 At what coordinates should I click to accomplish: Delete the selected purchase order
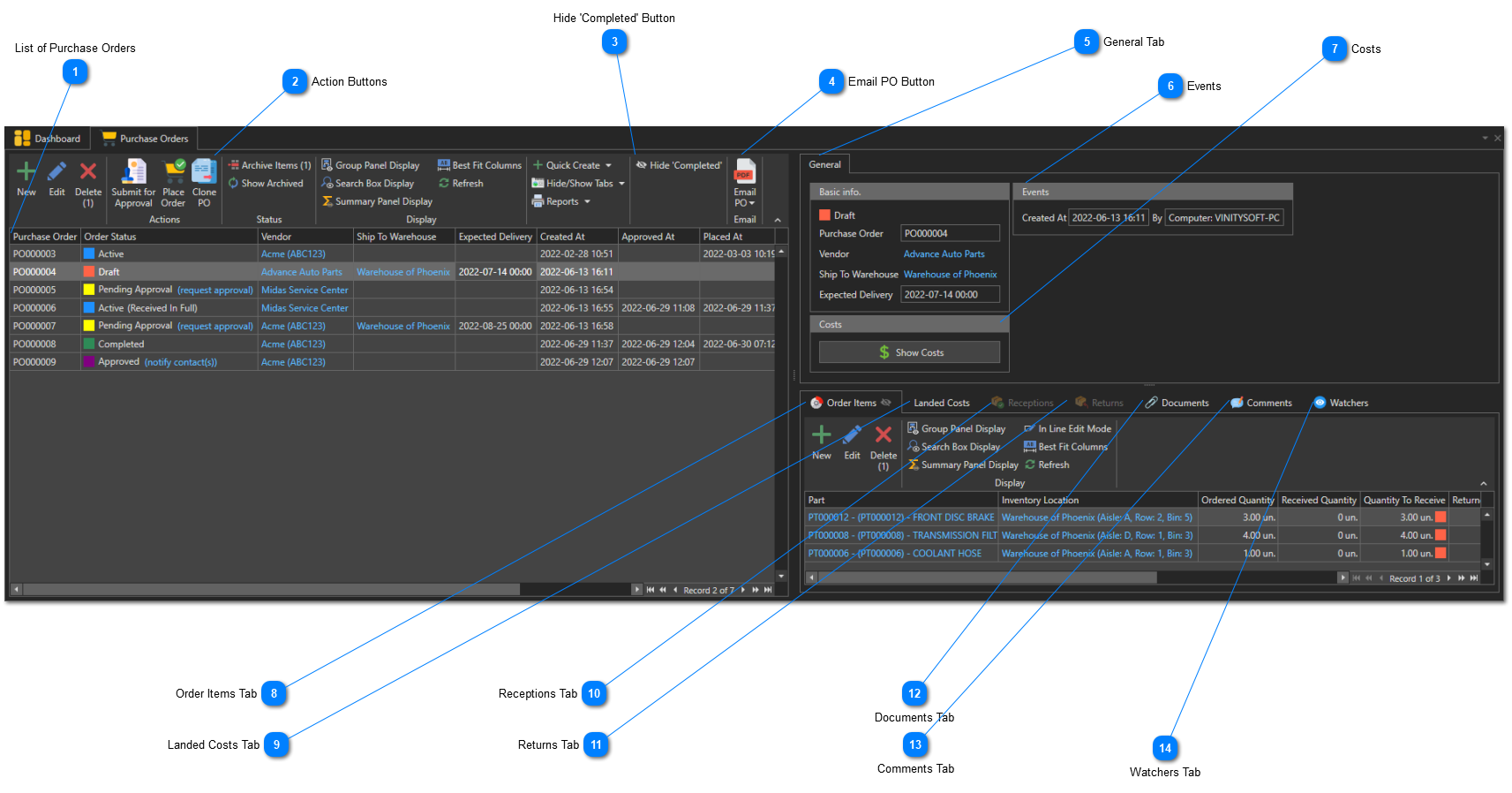(x=88, y=171)
